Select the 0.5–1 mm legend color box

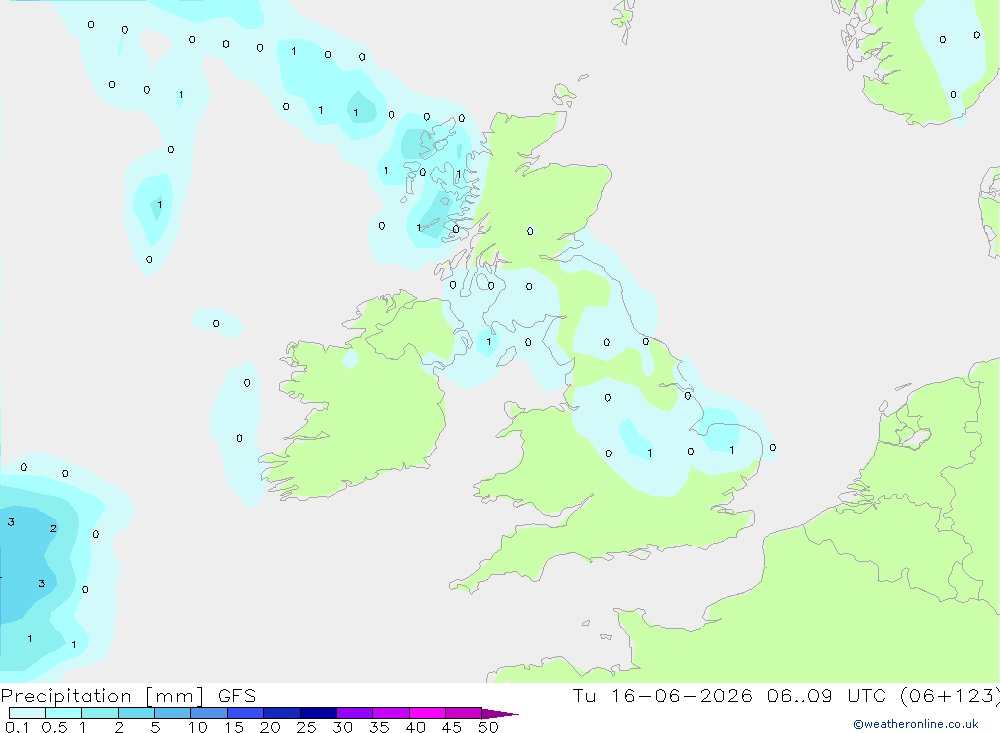pyautogui.click(x=63, y=713)
